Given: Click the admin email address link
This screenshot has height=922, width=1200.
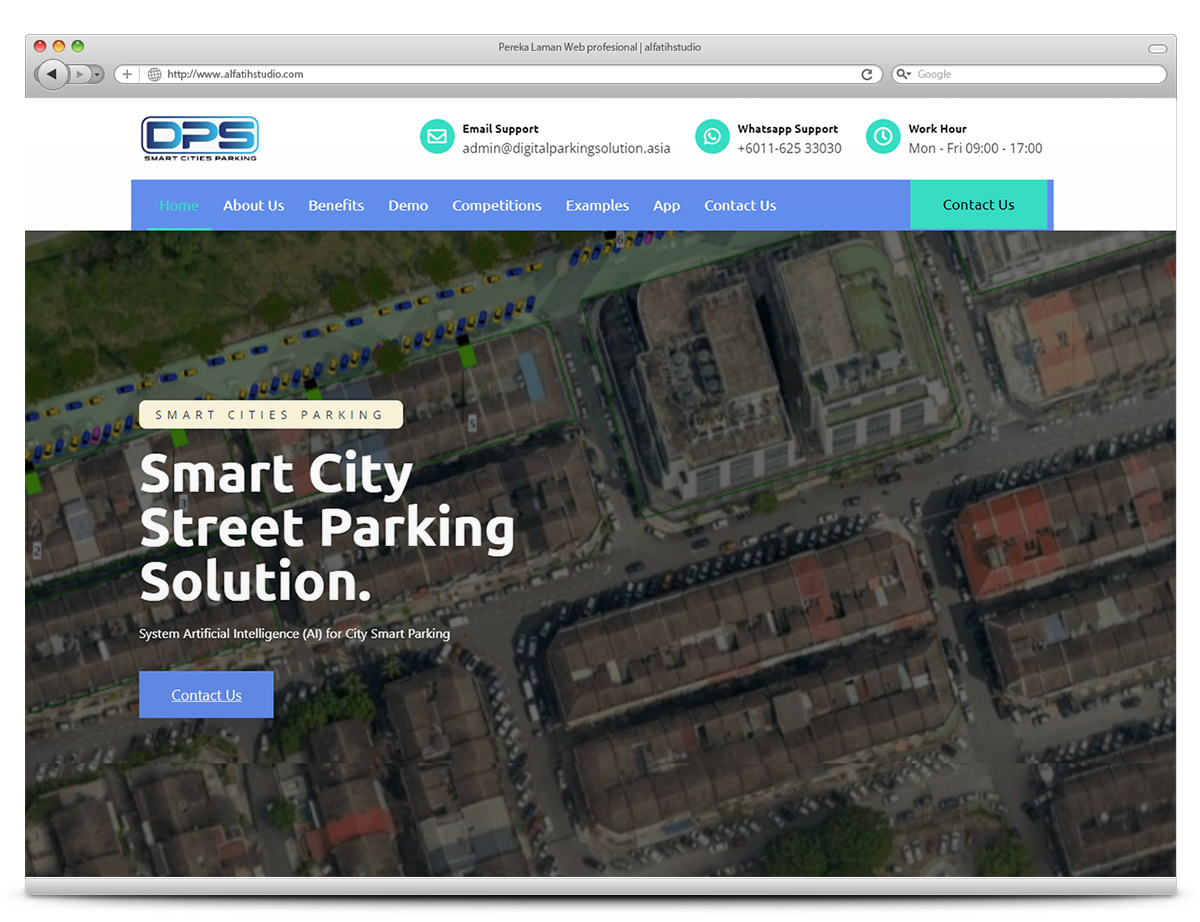Looking at the screenshot, I should (x=566, y=148).
